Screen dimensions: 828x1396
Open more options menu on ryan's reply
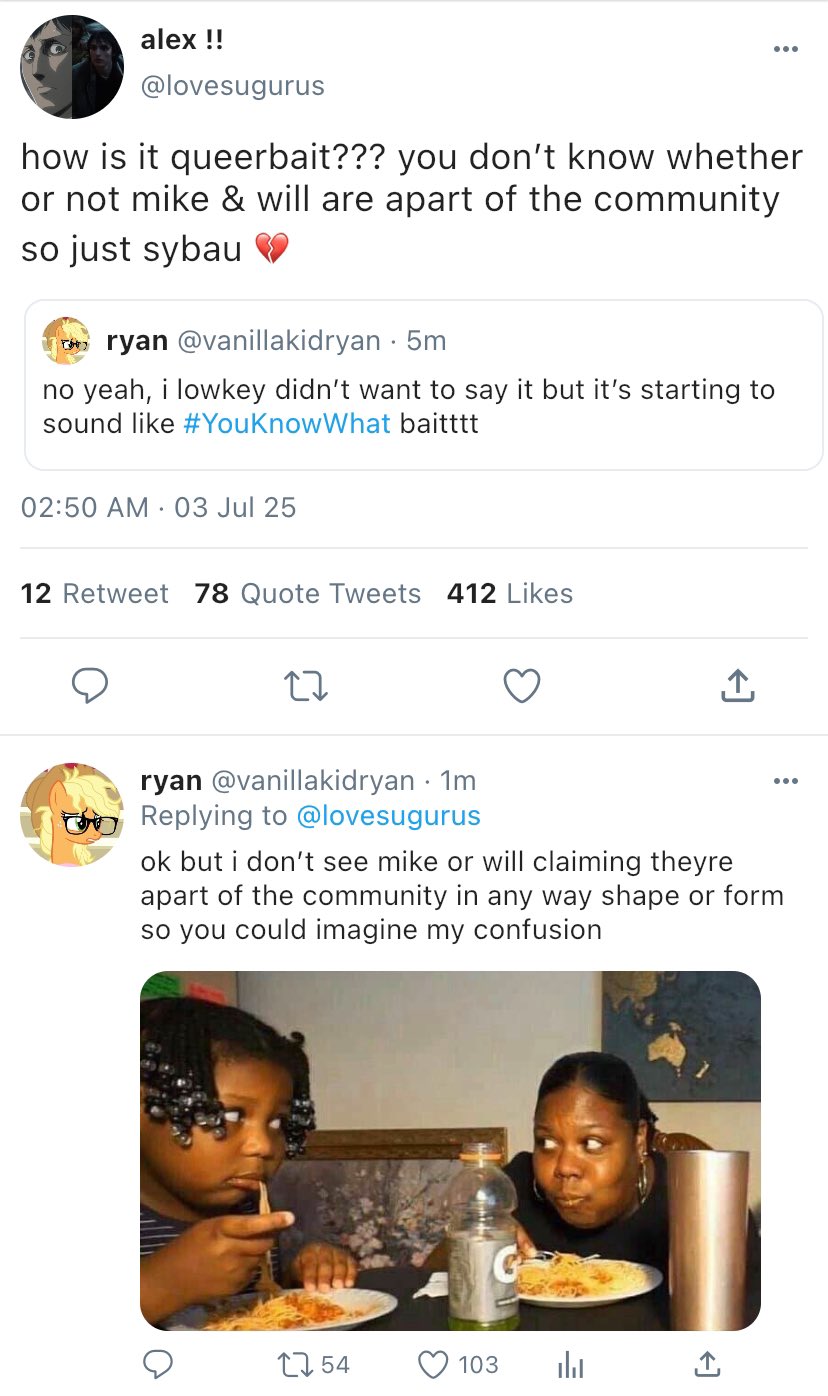pyautogui.click(x=786, y=781)
